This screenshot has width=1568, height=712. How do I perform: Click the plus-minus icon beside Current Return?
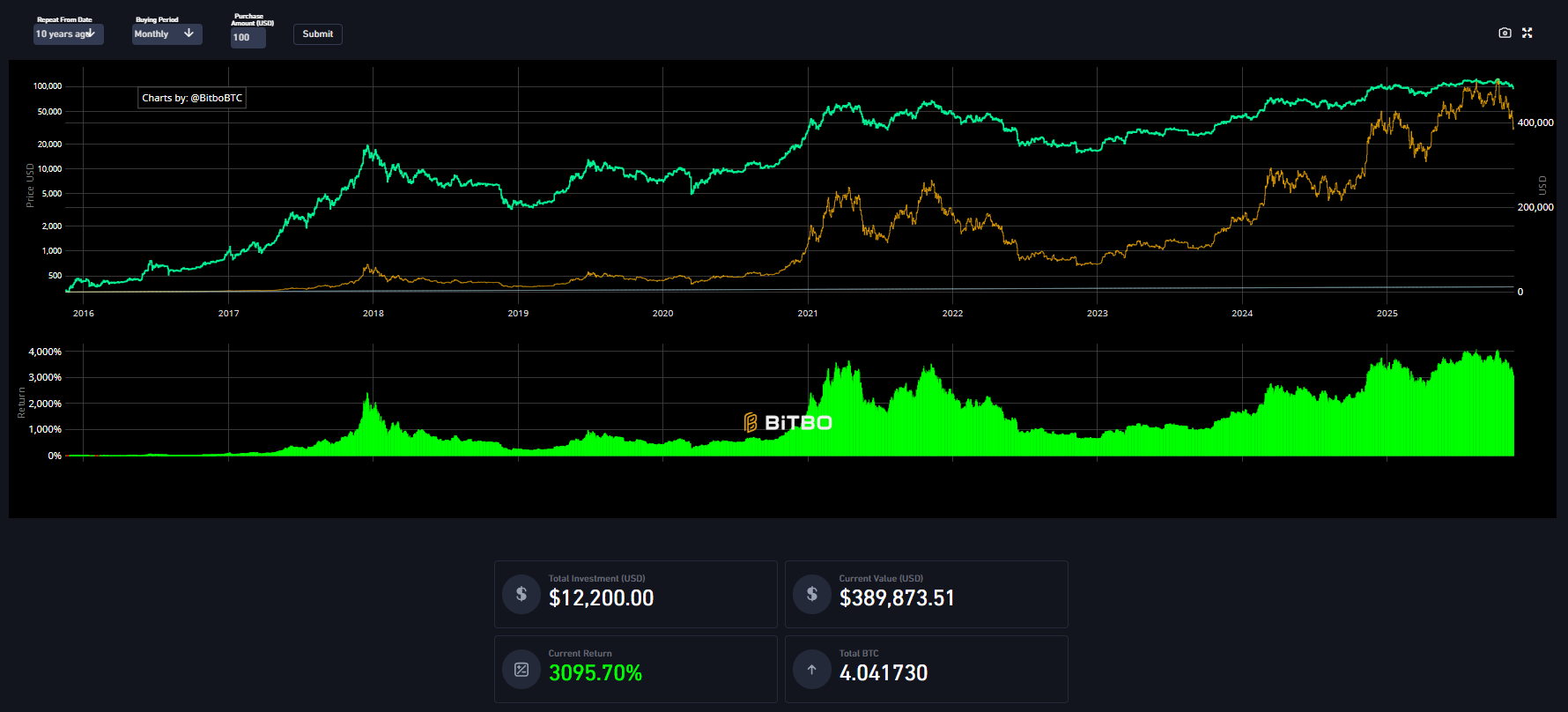[521, 670]
